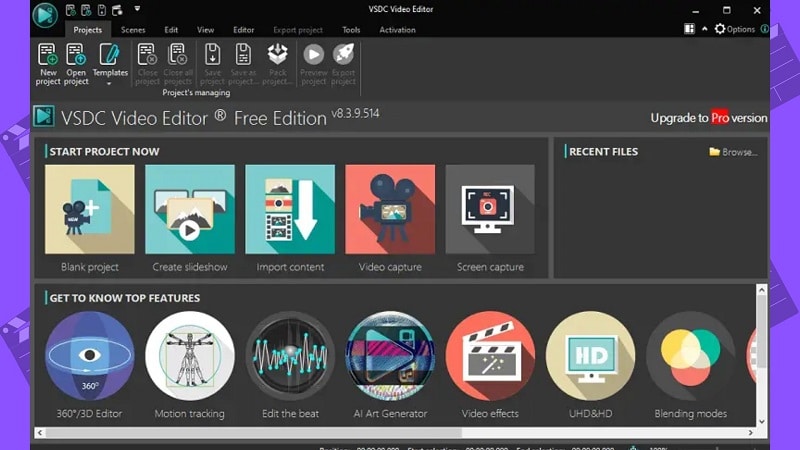Click the vertical scrollbar up arrow

(x=762, y=290)
